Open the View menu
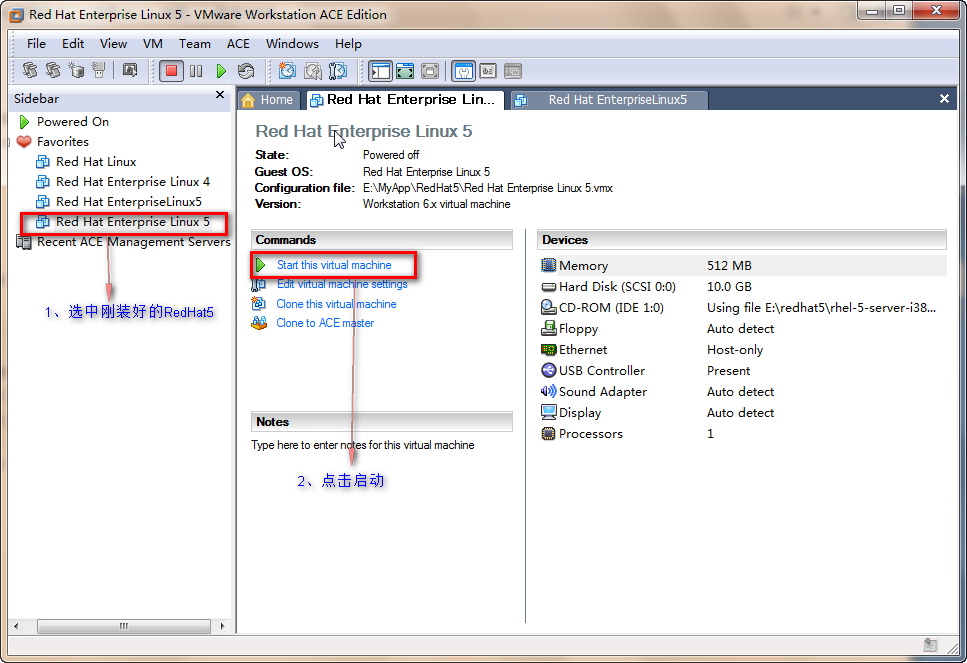 click(x=113, y=44)
